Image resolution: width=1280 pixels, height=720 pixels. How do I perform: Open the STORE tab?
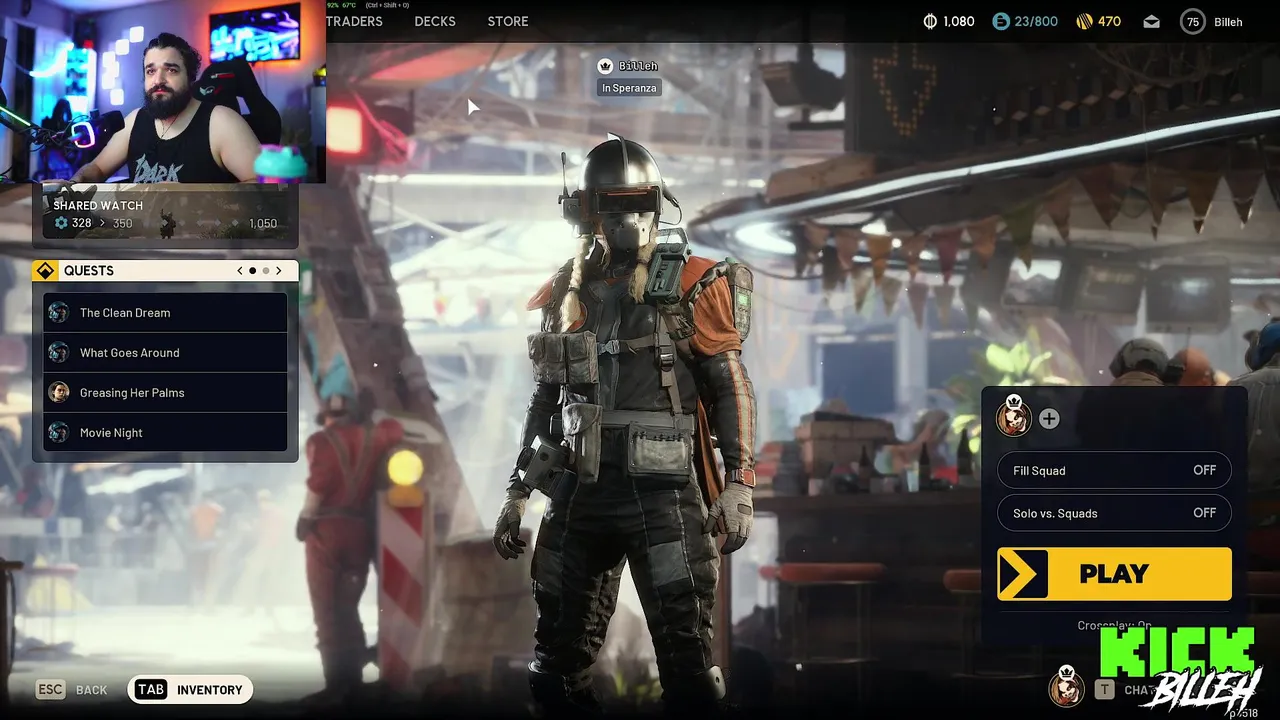pyautogui.click(x=508, y=21)
